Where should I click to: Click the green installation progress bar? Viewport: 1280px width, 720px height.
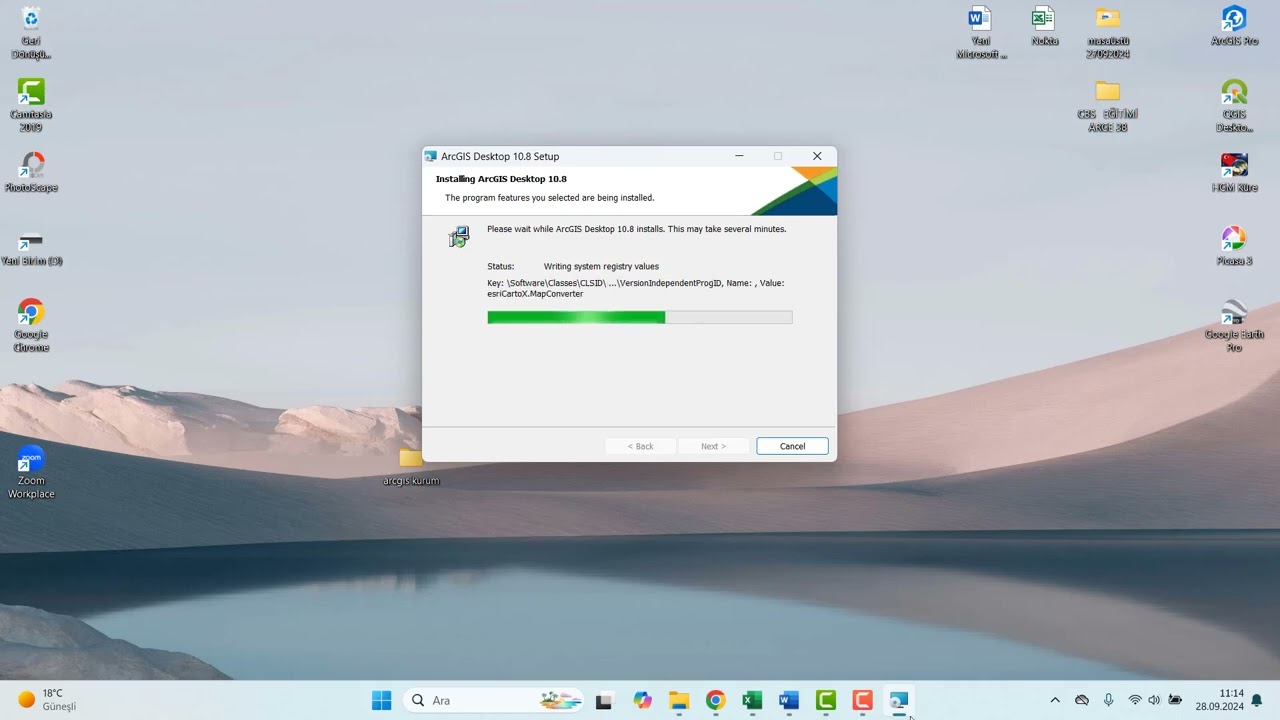(x=640, y=317)
